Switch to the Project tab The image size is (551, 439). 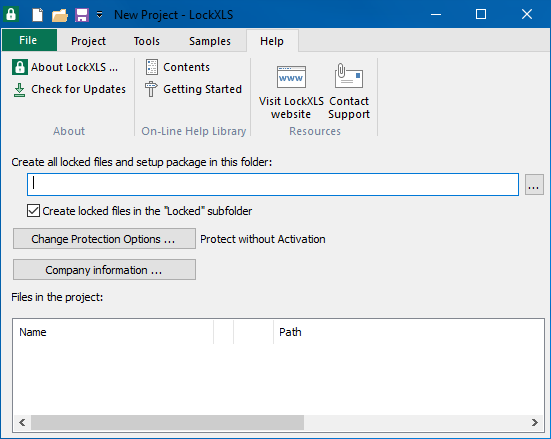tap(88, 41)
